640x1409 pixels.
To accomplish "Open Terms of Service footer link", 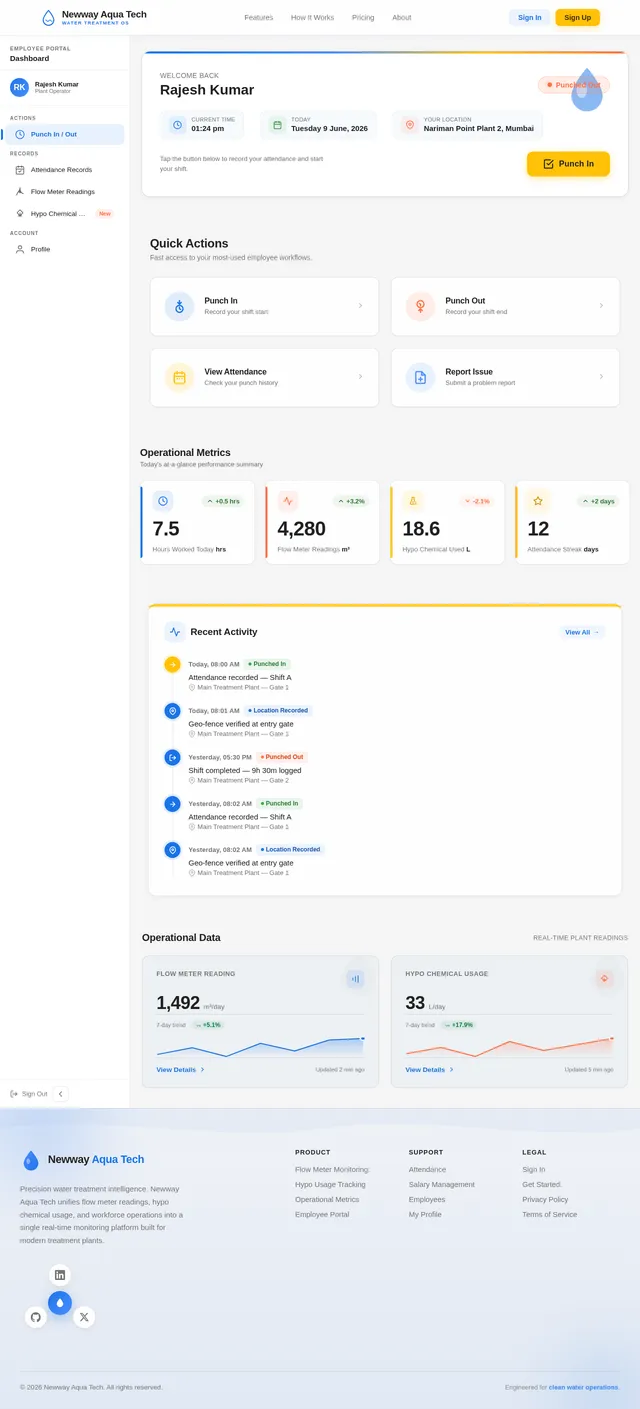I will point(549,1214).
